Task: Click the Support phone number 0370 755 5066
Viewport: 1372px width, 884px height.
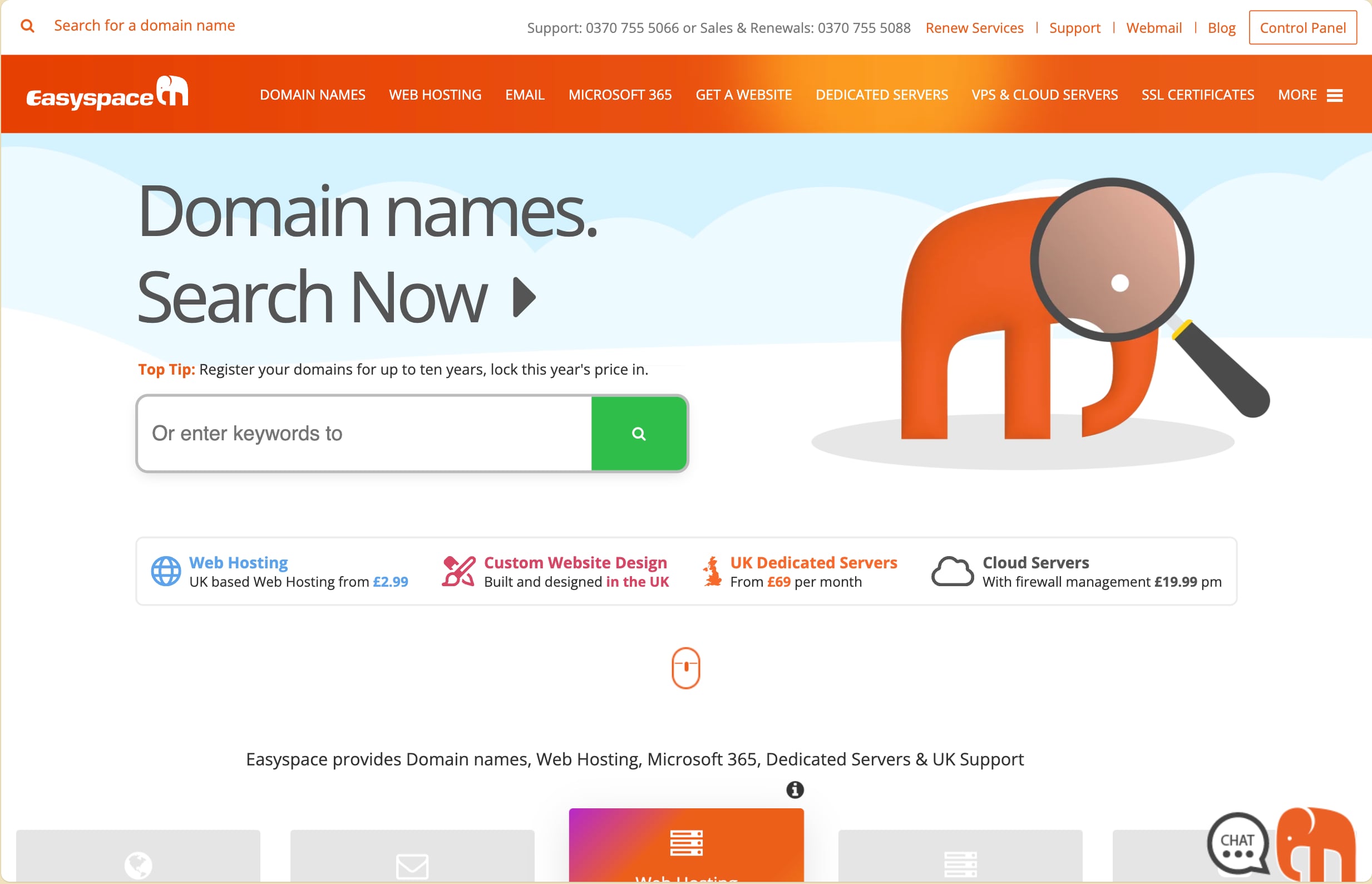Action: [632, 27]
